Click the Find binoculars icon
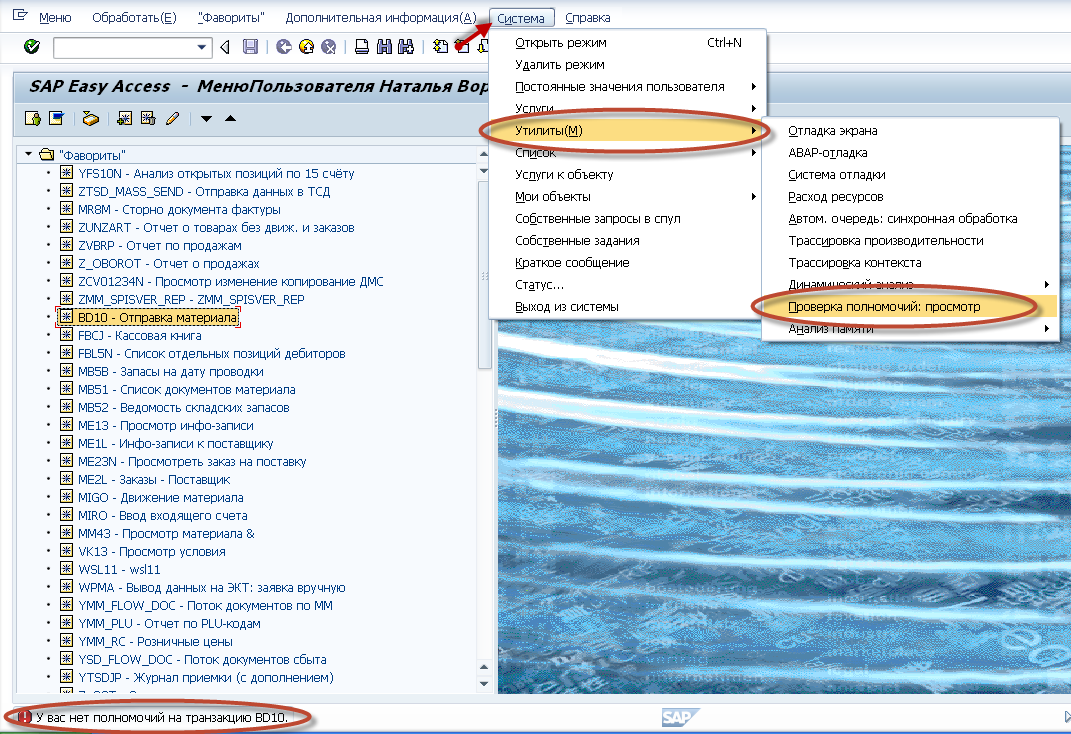The image size is (1071, 734). [385, 46]
